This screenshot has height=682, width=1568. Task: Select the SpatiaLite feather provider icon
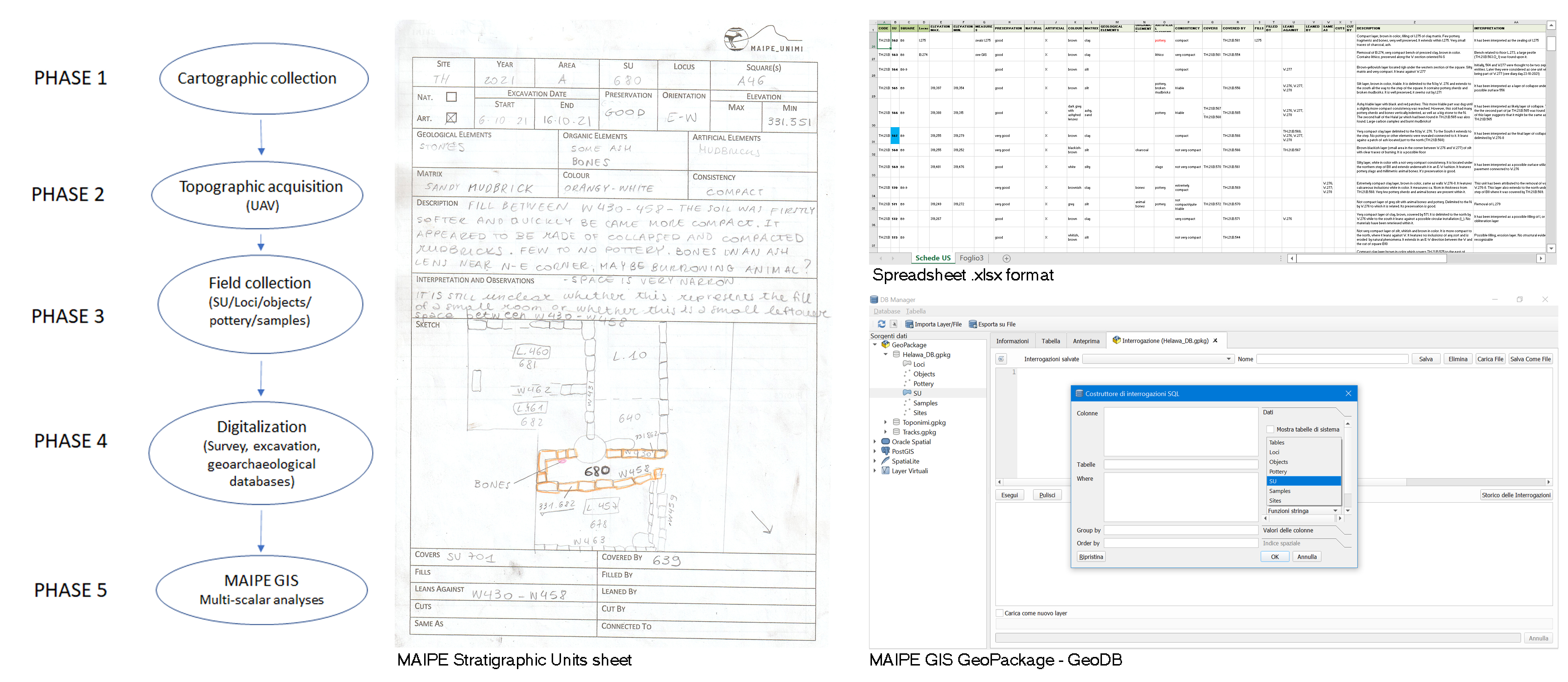tap(886, 461)
